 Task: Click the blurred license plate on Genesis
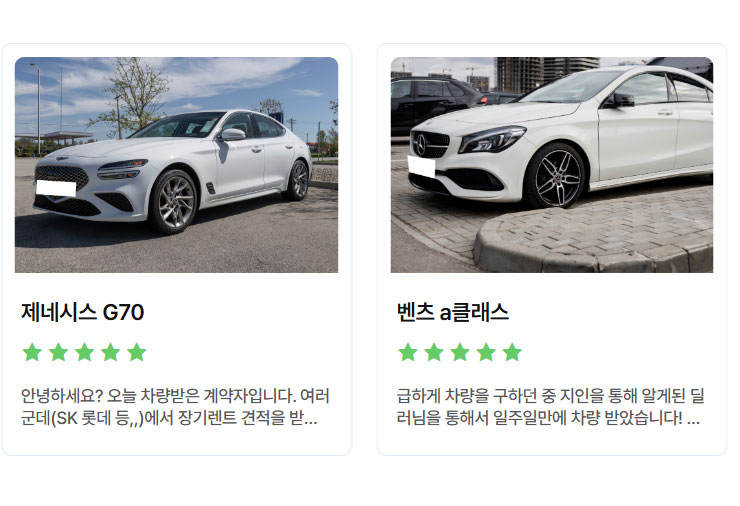click(x=56, y=188)
